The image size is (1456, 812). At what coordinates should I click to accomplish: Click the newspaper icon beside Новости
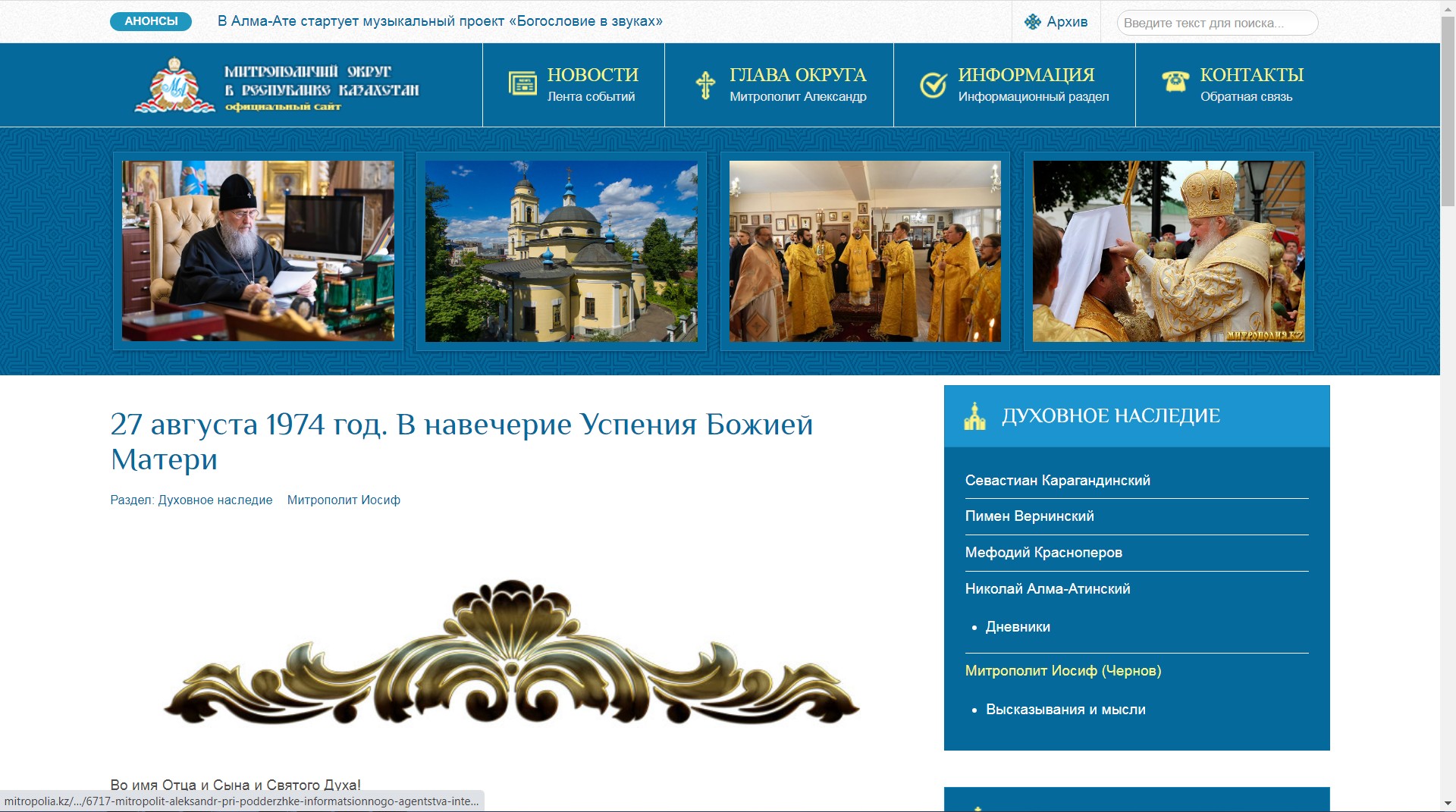tap(522, 83)
